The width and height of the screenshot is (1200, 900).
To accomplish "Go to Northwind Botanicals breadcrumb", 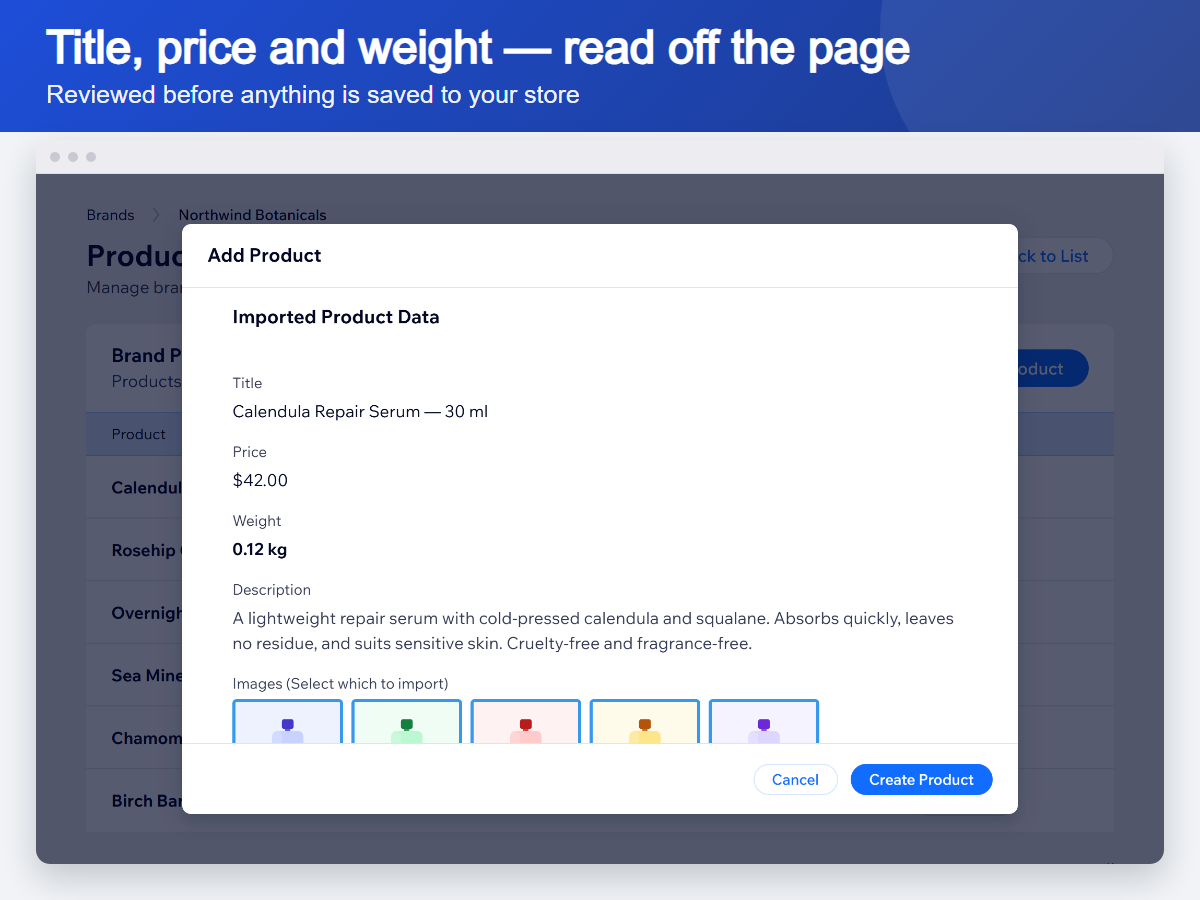I will pos(253,215).
